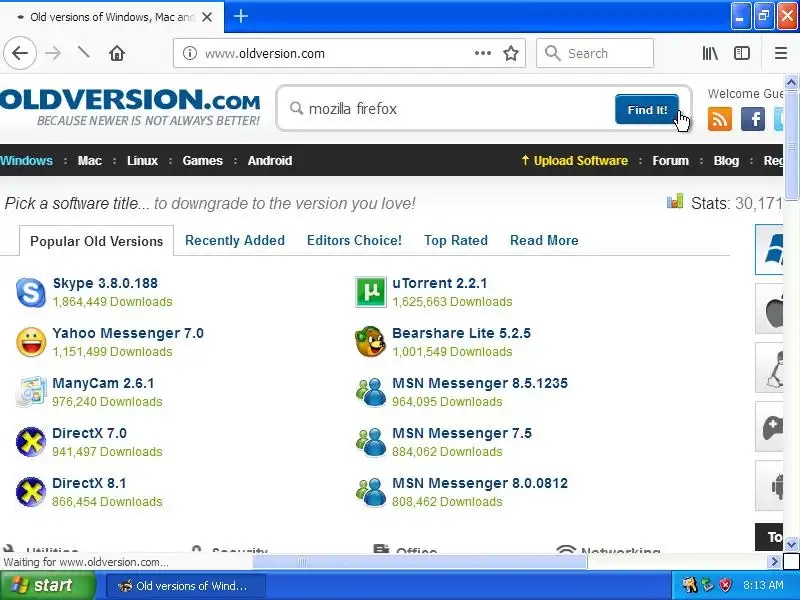Image resolution: width=800 pixels, height=600 pixels.
Task: Click horizontal scrollbar right arrow
Action: point(774,562)
